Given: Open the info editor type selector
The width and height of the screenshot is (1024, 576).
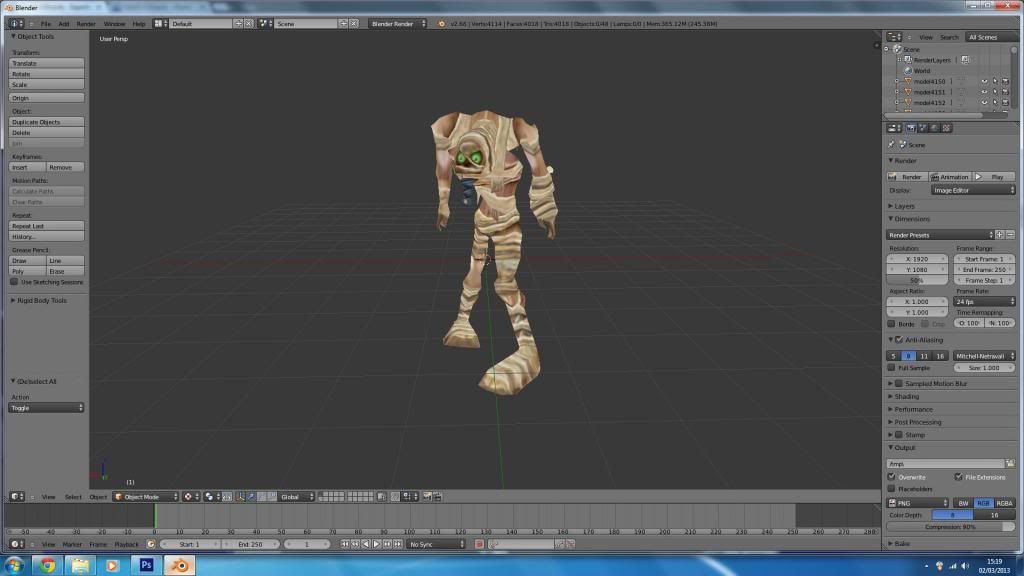Looking at the screenshot, I should click(16, 24).
